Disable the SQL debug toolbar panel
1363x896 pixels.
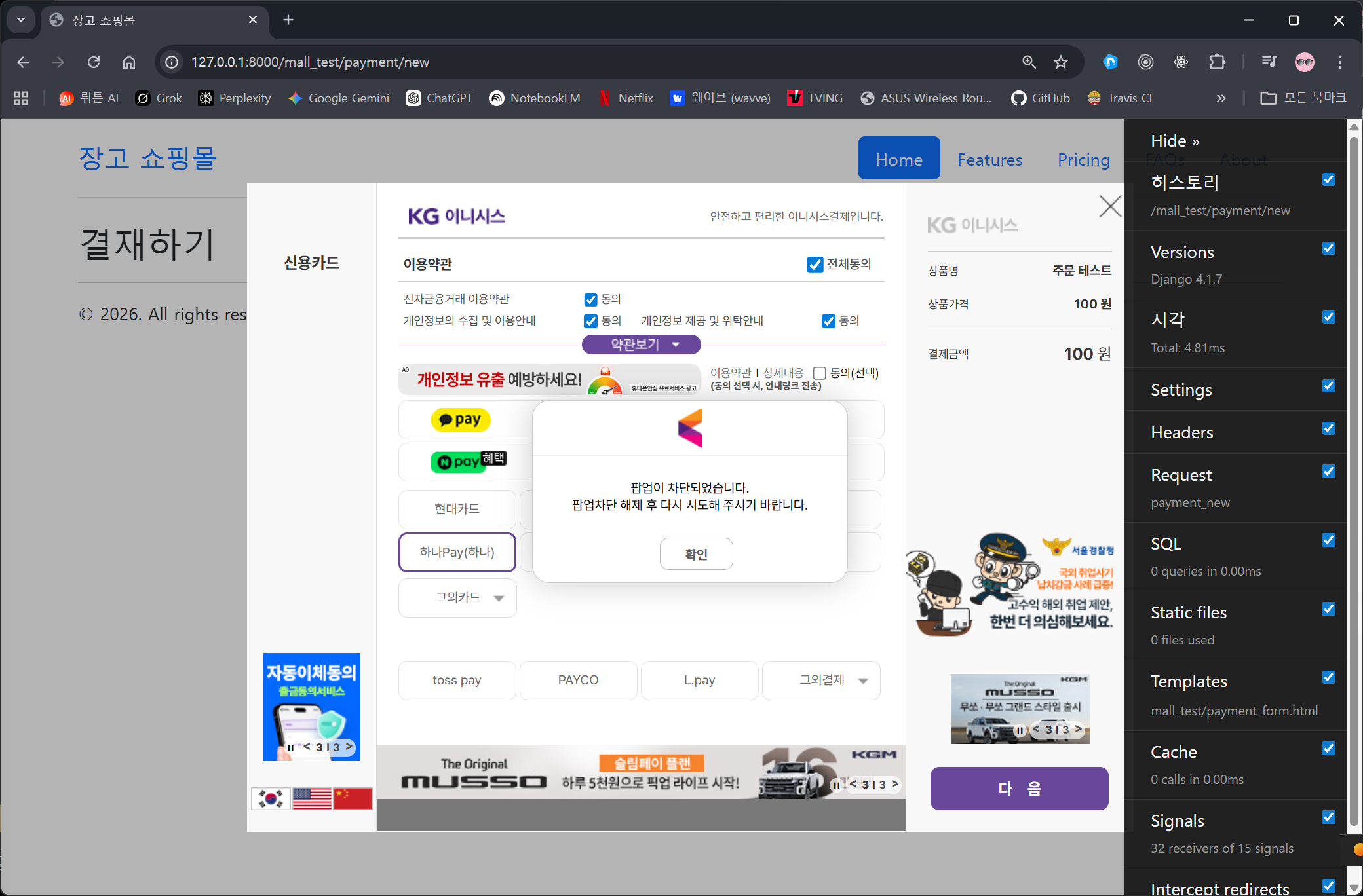click(x=1328, y=540)
